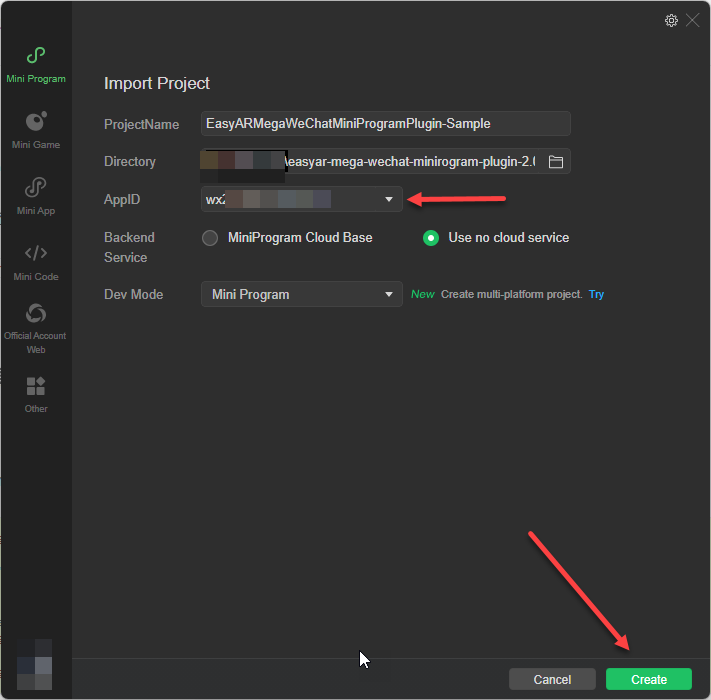Click the Directory label text
Image resolution: width=711 pixels, height=700 pixels.
[130, 161]
